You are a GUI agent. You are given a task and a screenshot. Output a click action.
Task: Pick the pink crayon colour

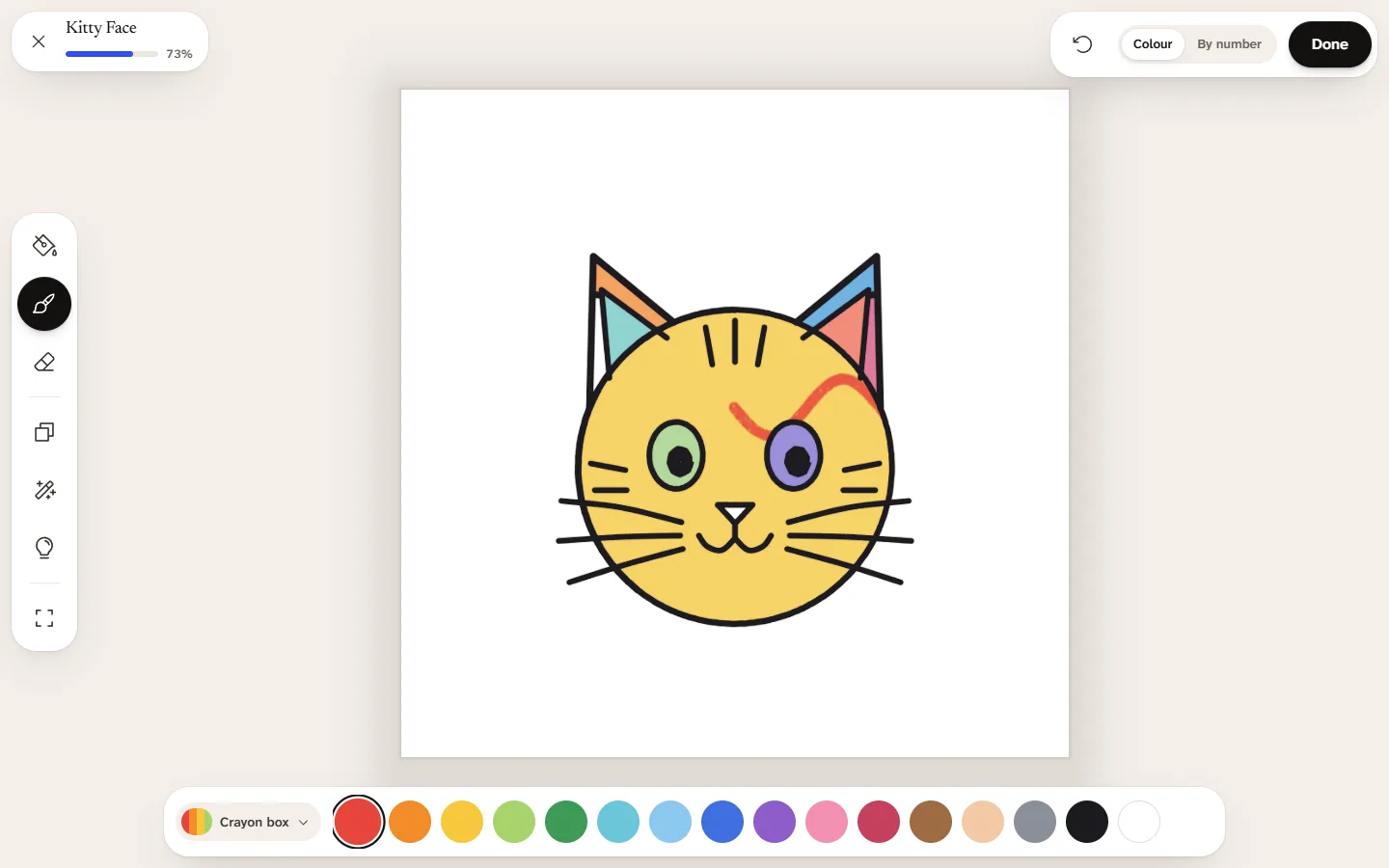point(827,822)
